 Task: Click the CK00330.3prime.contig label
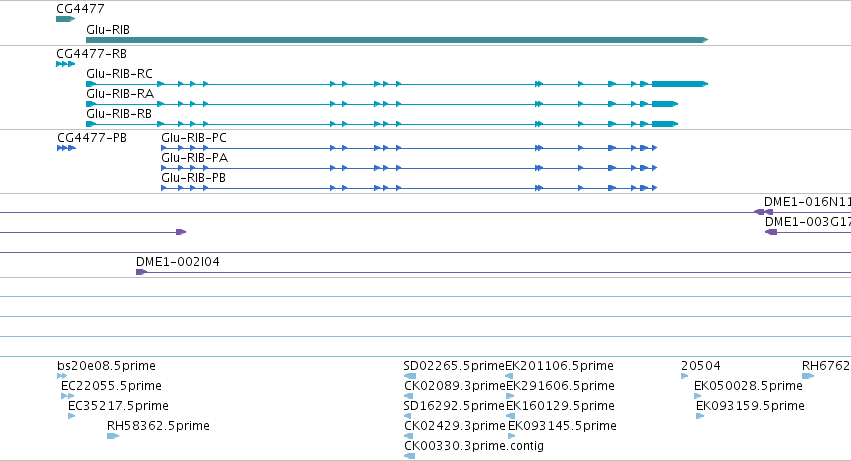click(474, 446)
